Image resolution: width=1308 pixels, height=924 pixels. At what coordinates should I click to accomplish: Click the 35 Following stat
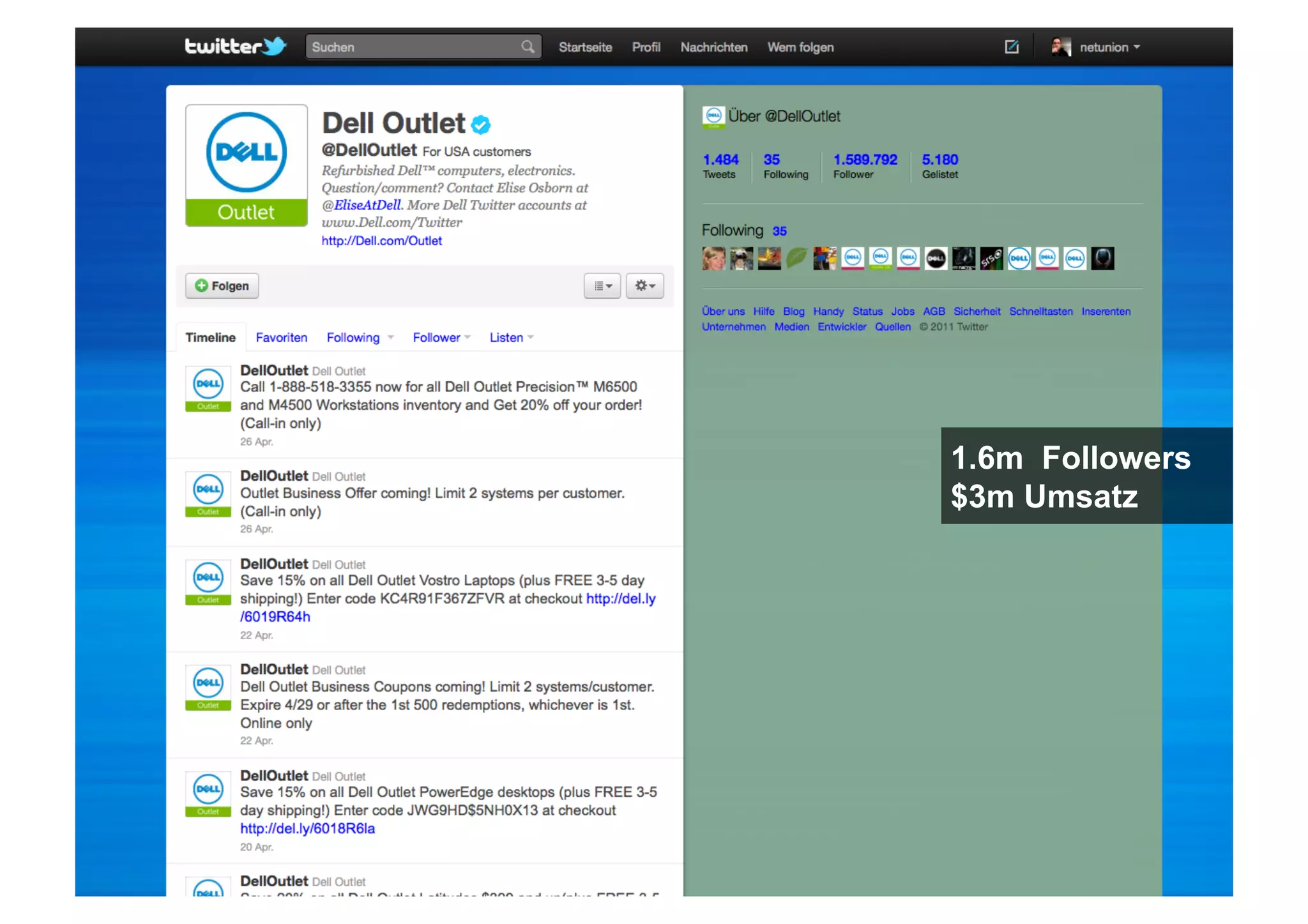coord(786,166)
